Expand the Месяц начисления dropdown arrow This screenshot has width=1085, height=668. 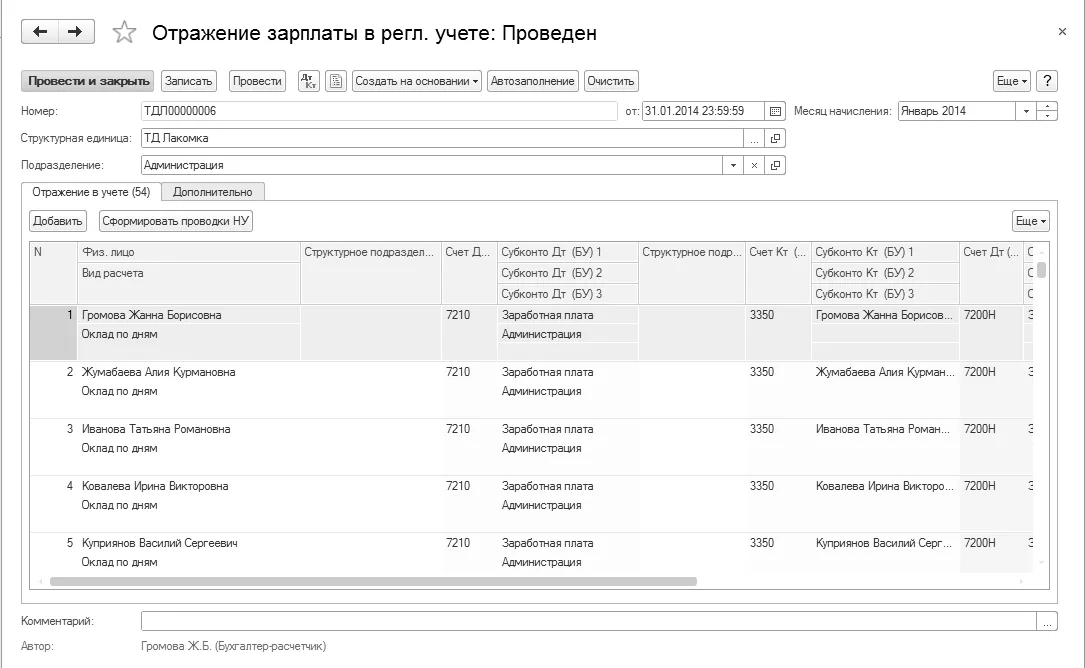pyautogui.click(x=1026, y=111)
